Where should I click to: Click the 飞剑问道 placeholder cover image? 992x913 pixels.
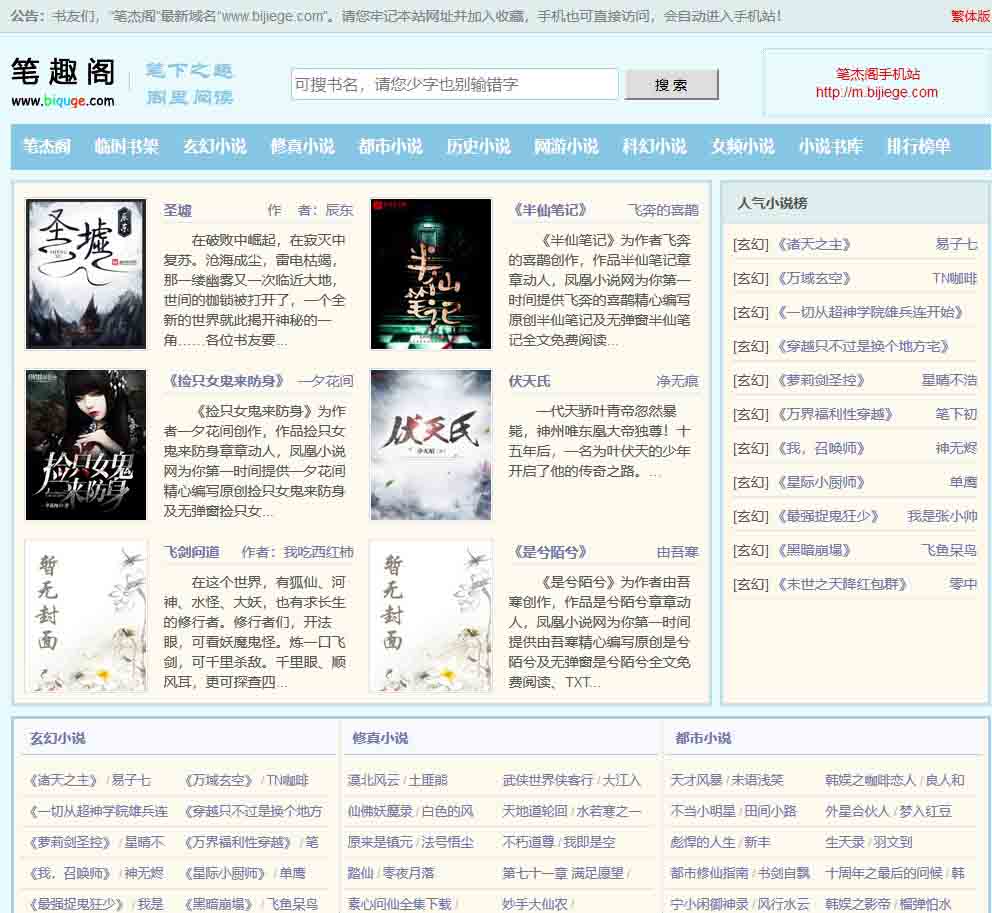[86, 616]
